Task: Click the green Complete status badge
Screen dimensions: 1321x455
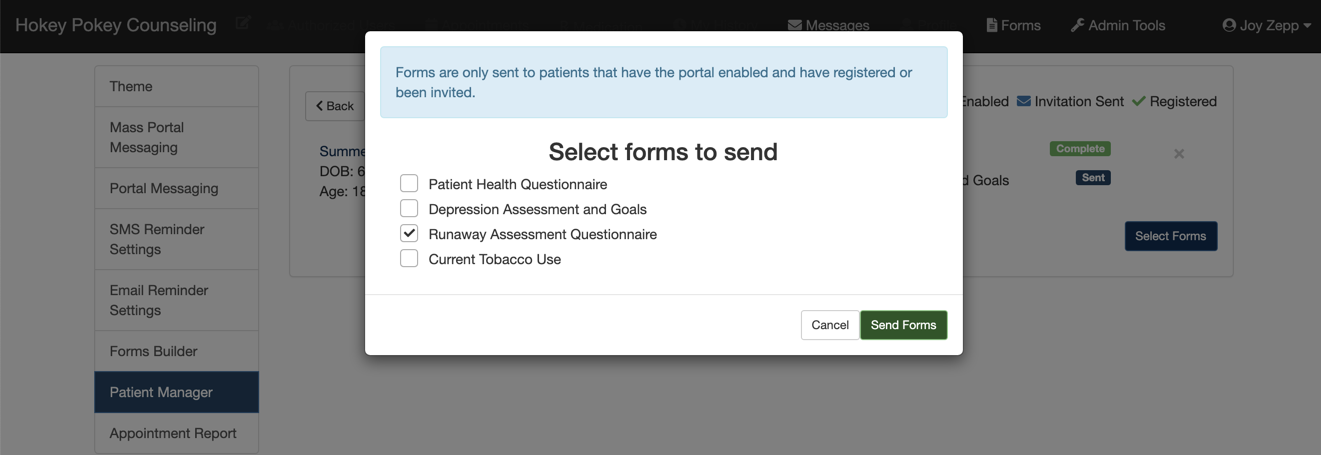Action: (x=1080, y=149)
